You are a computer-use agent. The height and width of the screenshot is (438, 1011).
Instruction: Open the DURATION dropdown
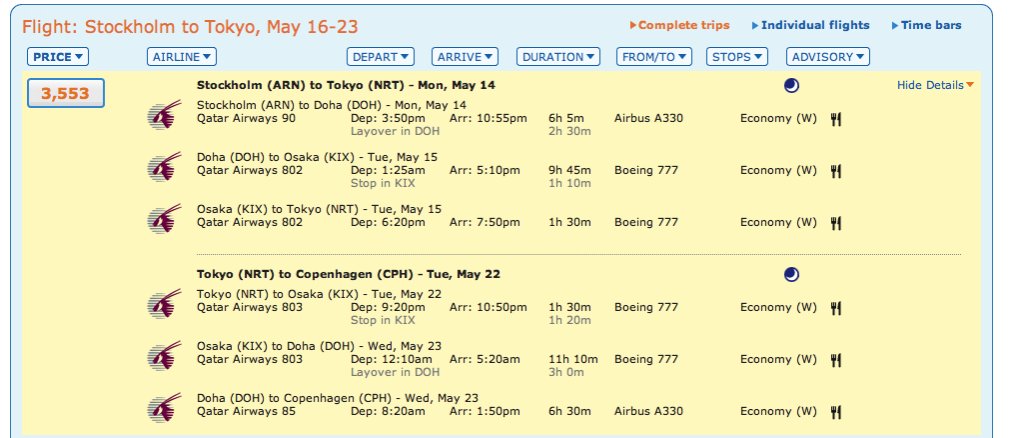click(559, 57)
